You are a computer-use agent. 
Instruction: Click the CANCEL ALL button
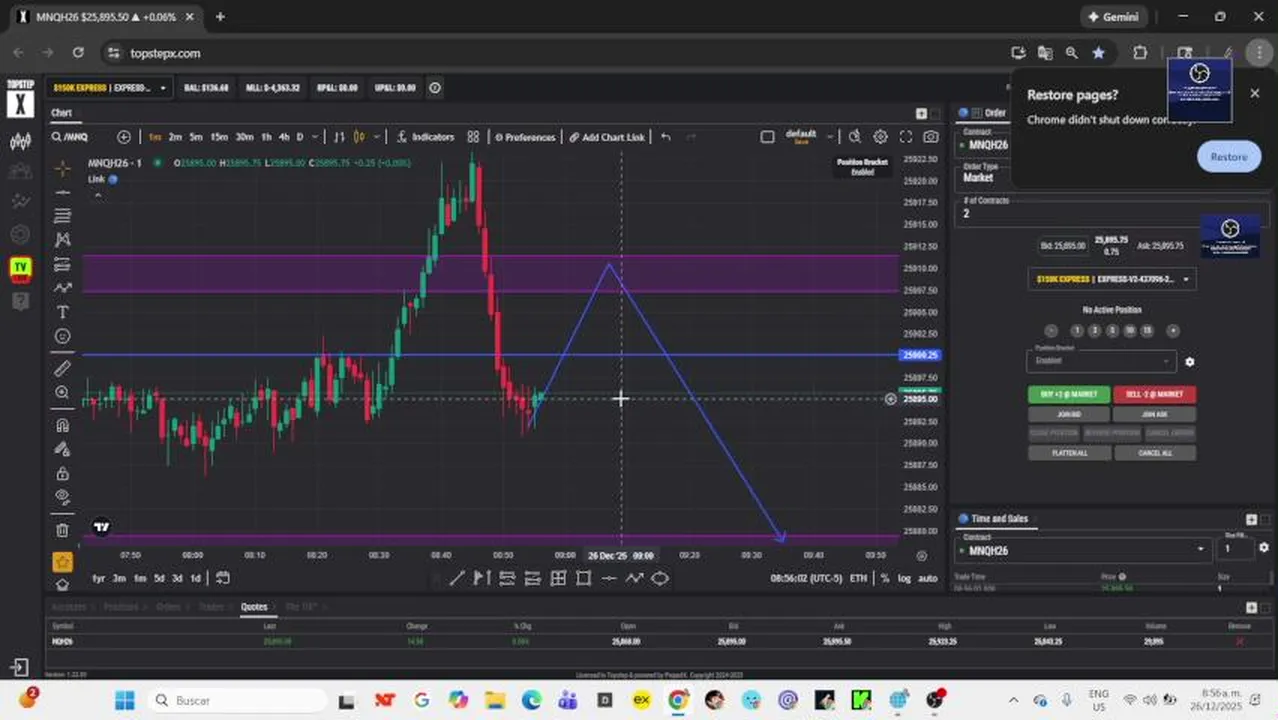tap(1154, 453)
